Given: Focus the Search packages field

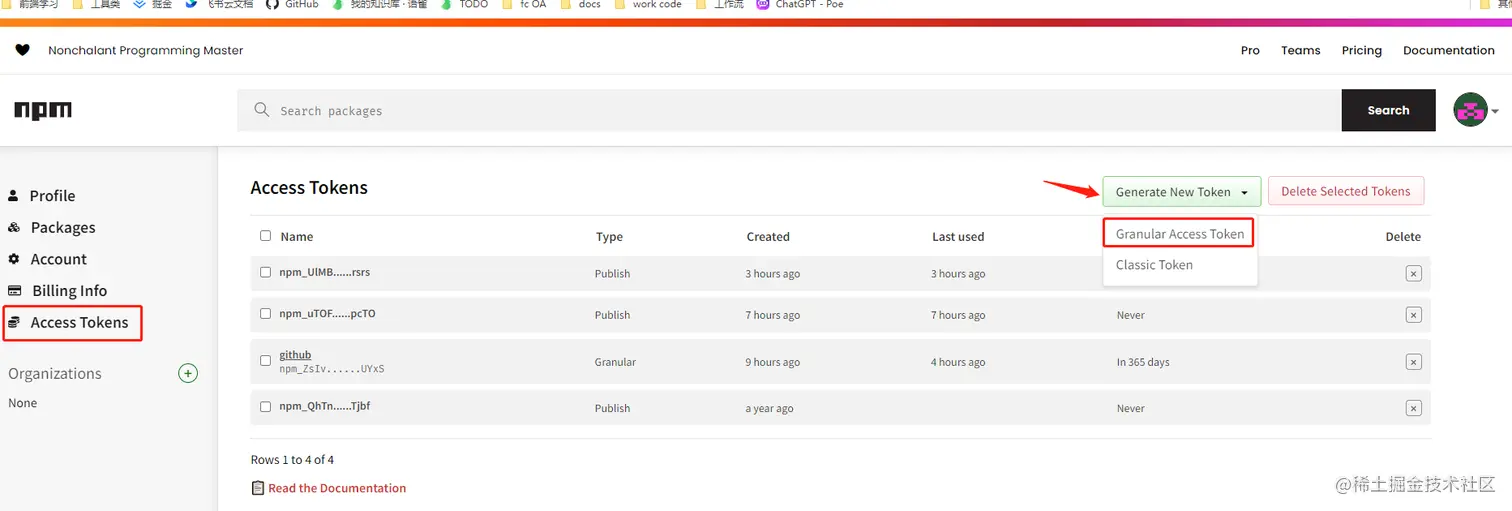Looking at the screenshot, I should click(789, 110).
